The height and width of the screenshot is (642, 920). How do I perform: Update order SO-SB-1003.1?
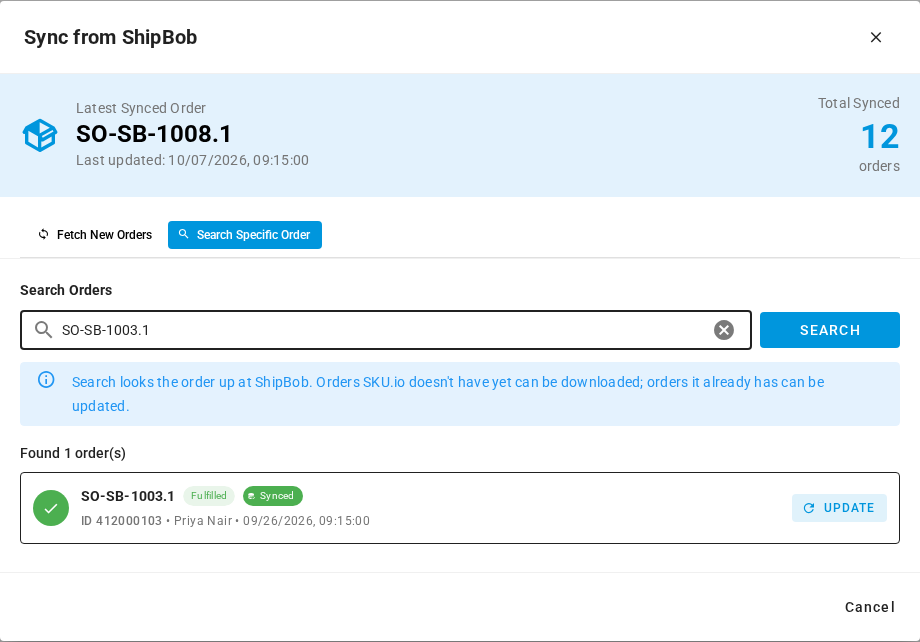coord(839,508)
